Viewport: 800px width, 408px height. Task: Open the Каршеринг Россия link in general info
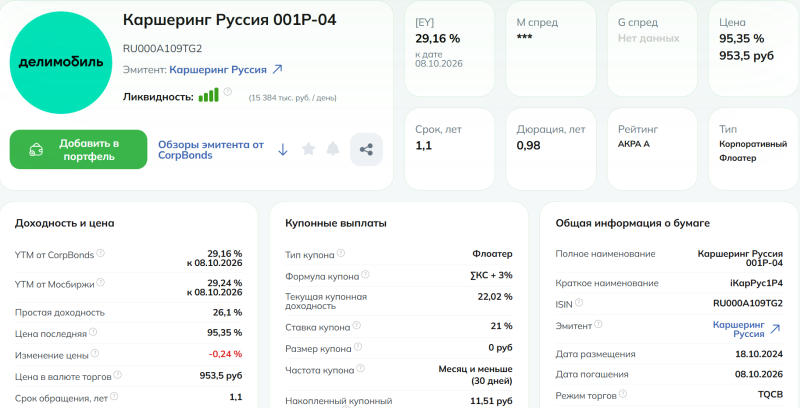[x=739, y=329]
